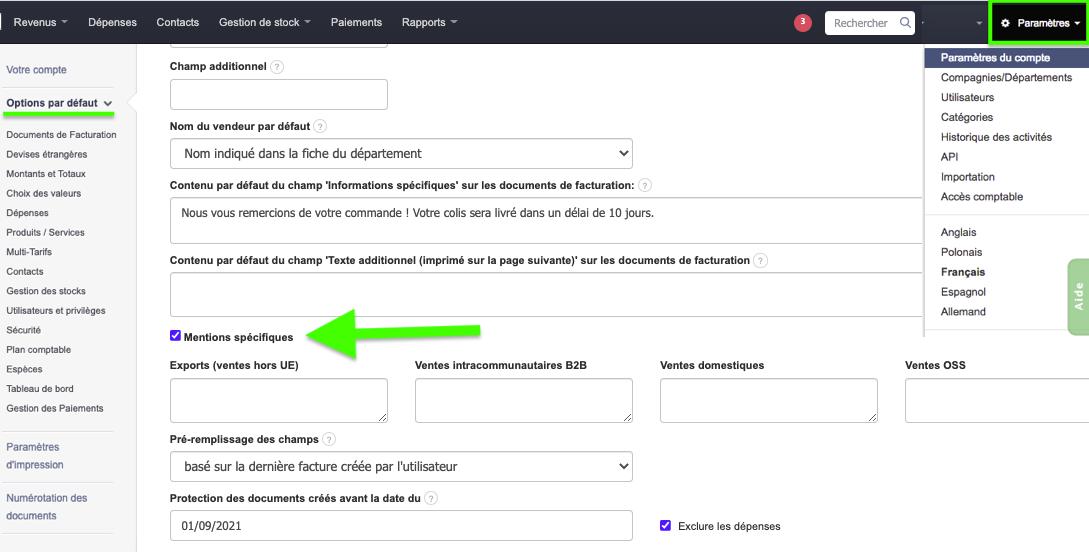Screen dimensions: 1089x552
Task: Open Dépenses link in sidebar
Action: [27, 212]
